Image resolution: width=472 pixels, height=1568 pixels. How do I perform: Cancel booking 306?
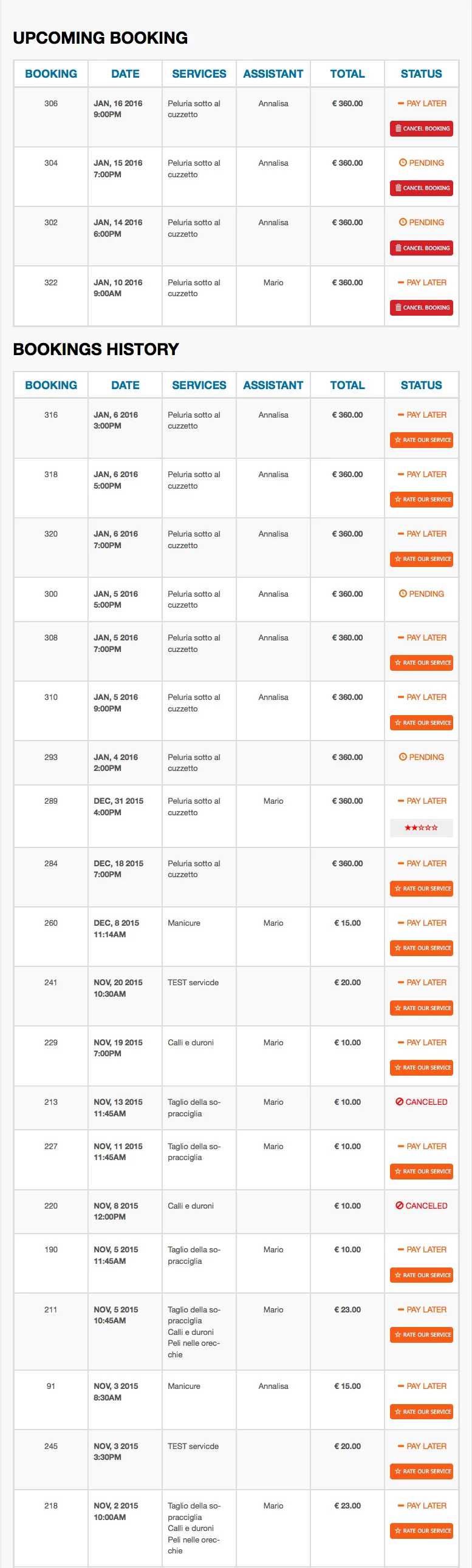tap(422, 129)
